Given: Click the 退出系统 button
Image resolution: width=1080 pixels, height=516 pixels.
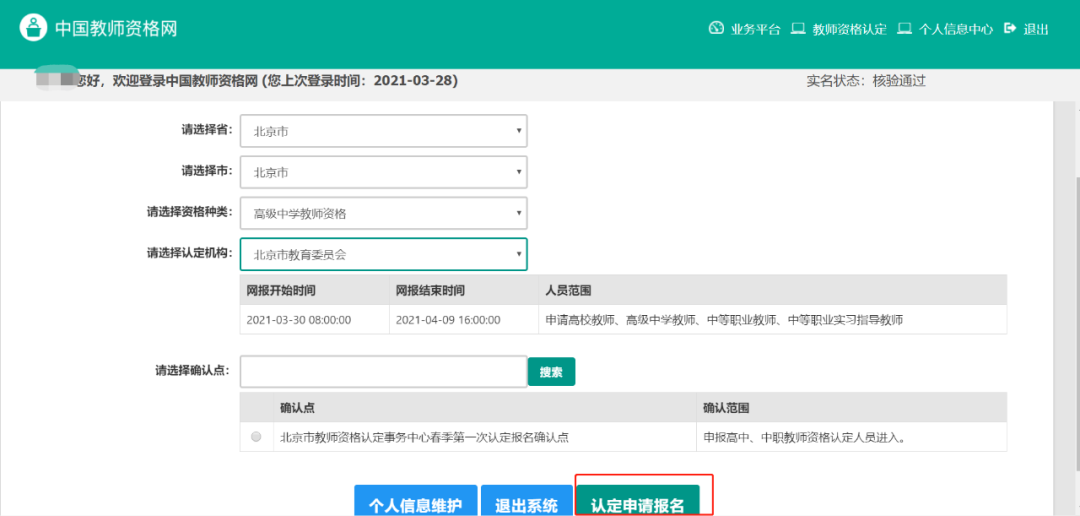Looking at the screenshot, I should tap(526, 503).
